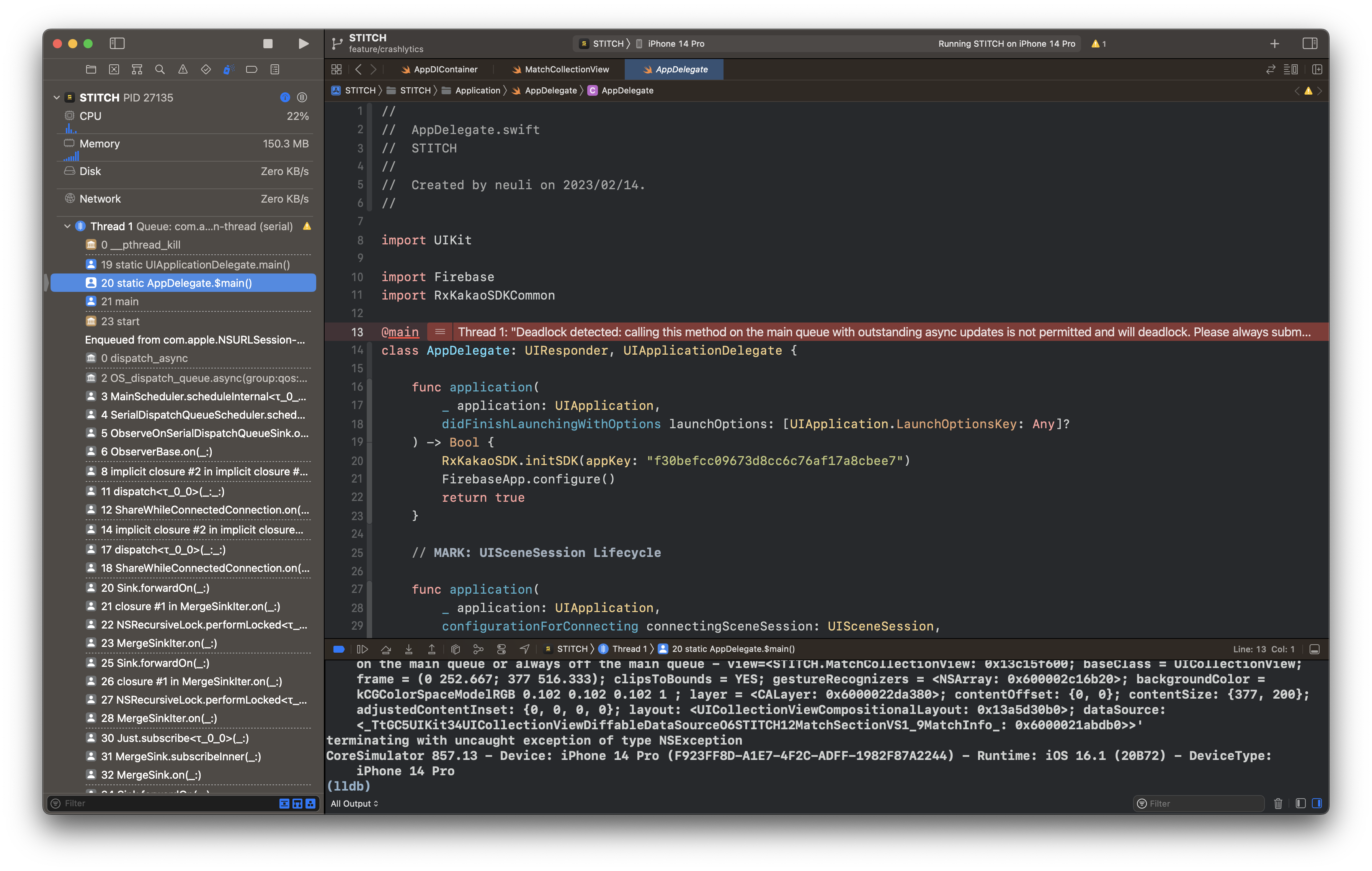1372x871 pixels.
Task: Open the All Output console dropdown
Action: click(354, 803)
